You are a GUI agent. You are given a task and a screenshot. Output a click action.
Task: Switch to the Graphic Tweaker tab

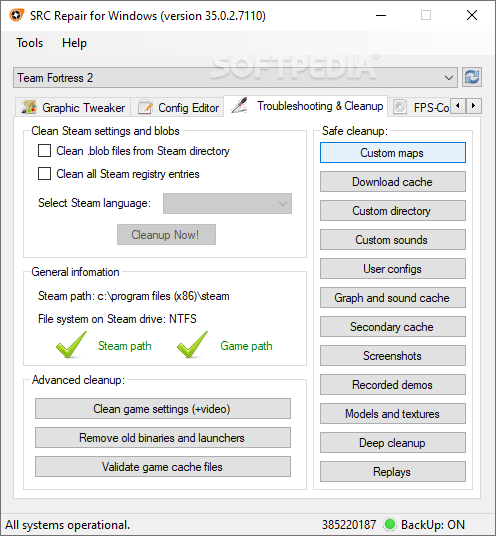[73, 107]
